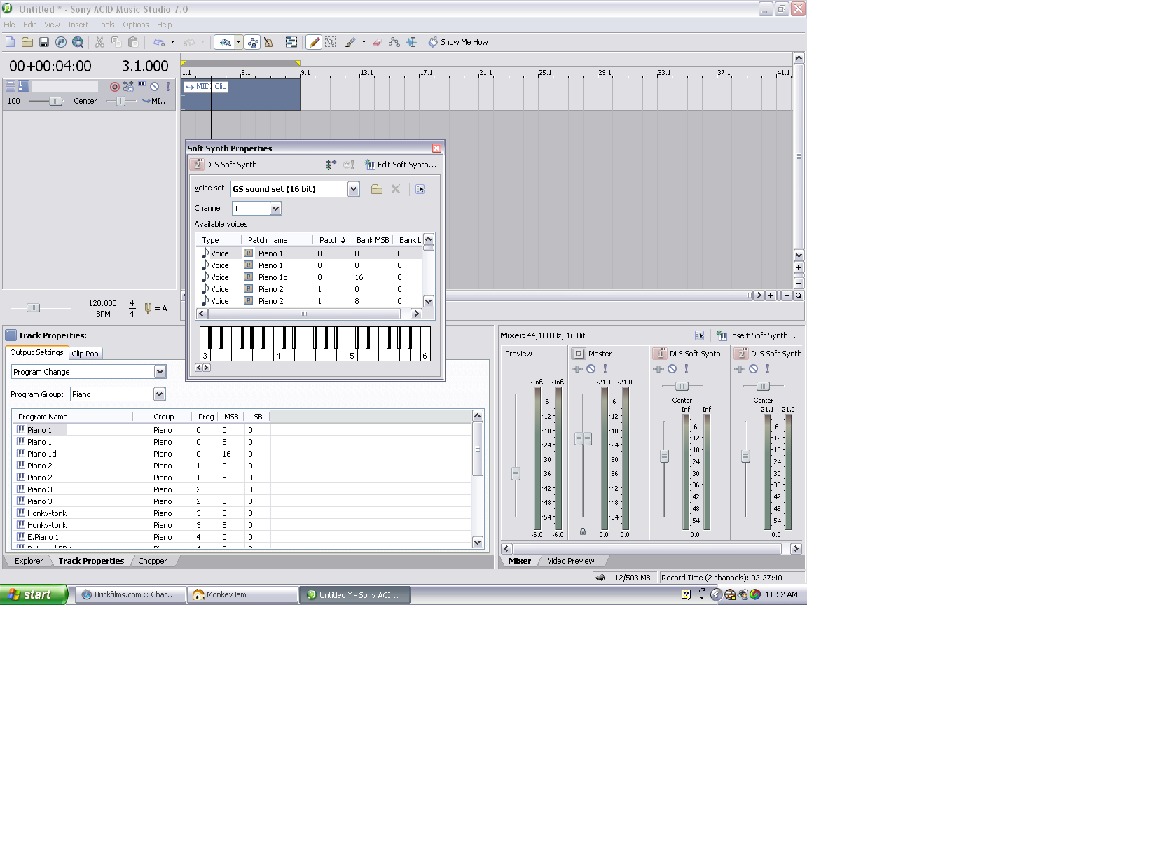1152x864 pixels.
Task: Open the GS sound set voice set dropdown
Action: [x=353, y=190]
